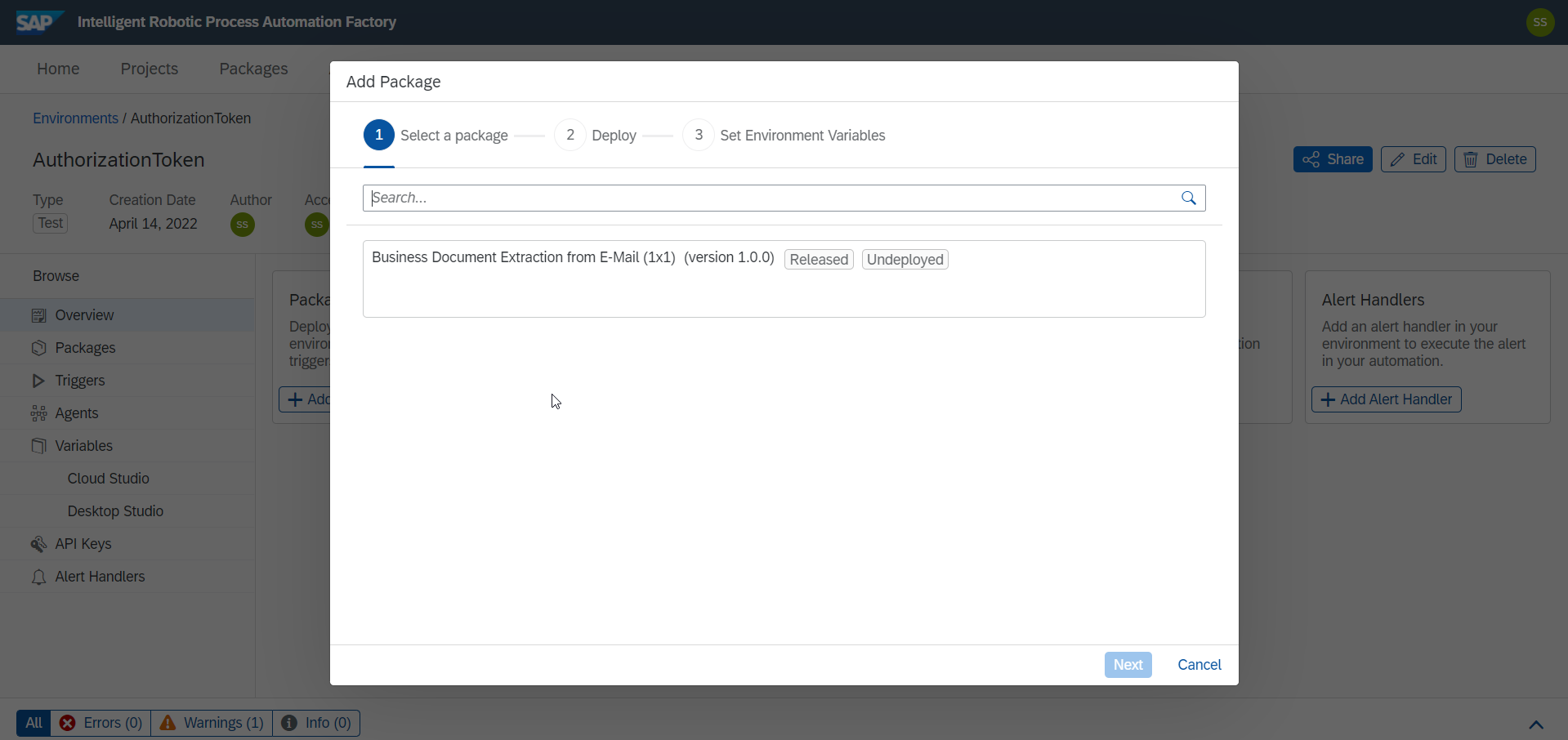Go to step 2 Deploy

pos(596,135)
